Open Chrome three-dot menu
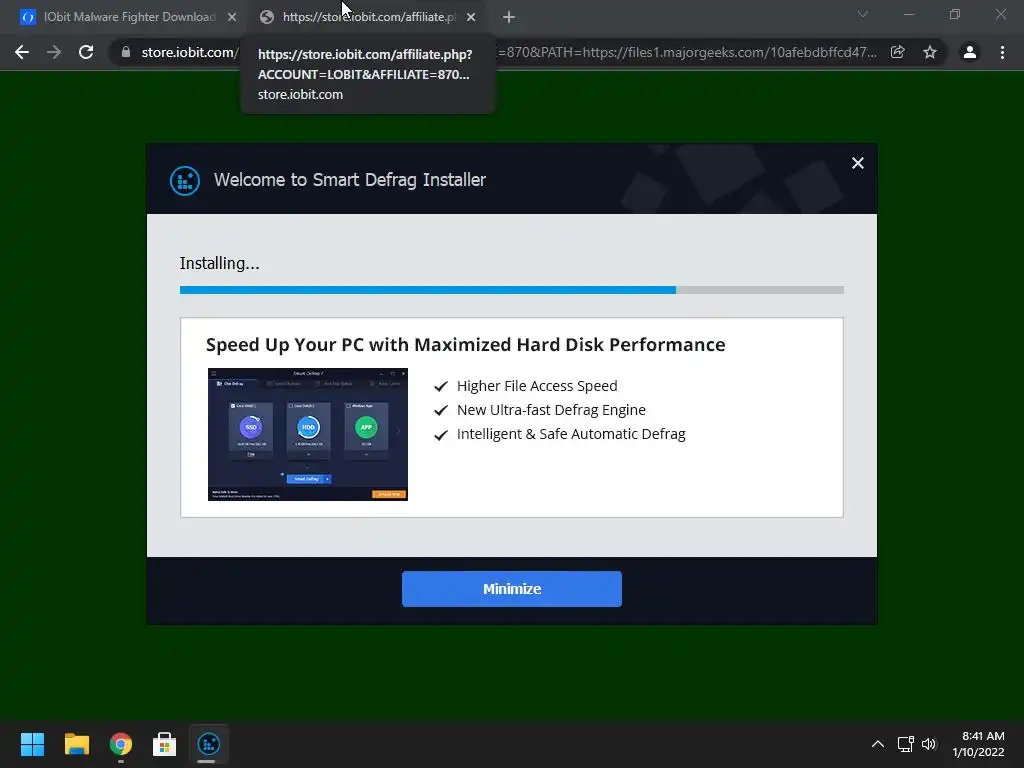 click(x=1002, y=52)
